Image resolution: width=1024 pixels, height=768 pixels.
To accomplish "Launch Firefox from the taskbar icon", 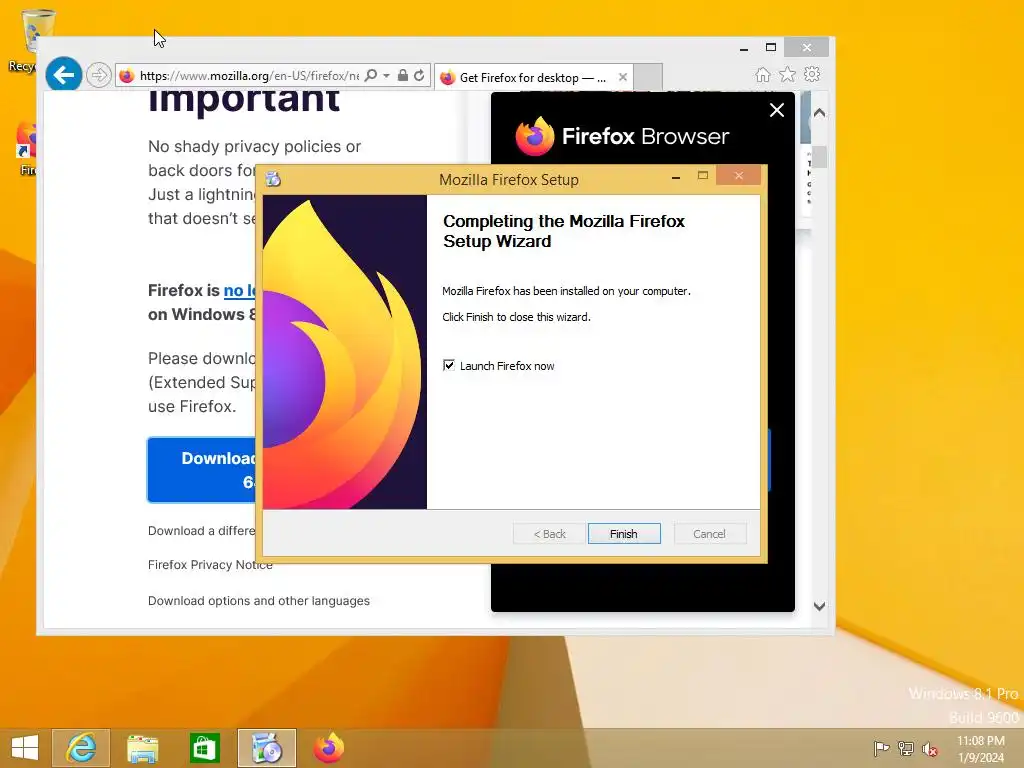I will 328,748.
